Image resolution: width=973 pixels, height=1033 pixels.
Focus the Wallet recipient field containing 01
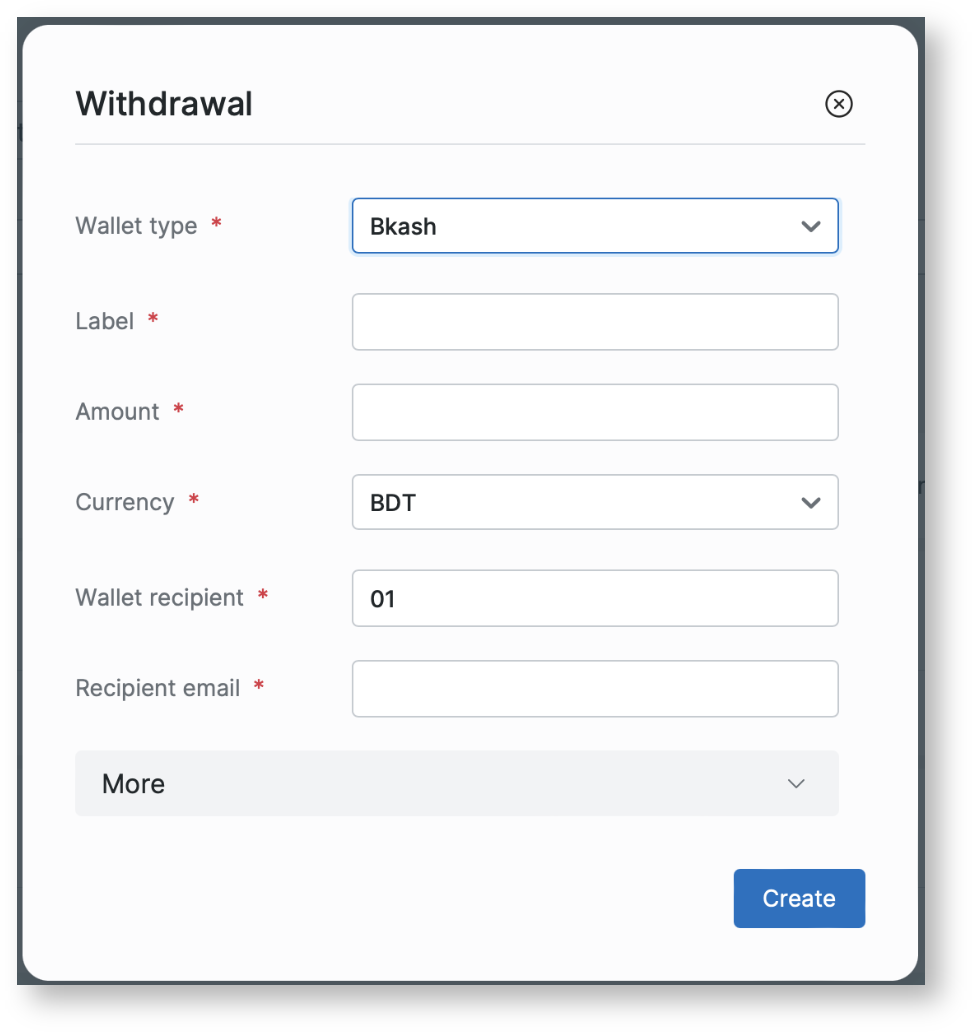tap(594, 598)
